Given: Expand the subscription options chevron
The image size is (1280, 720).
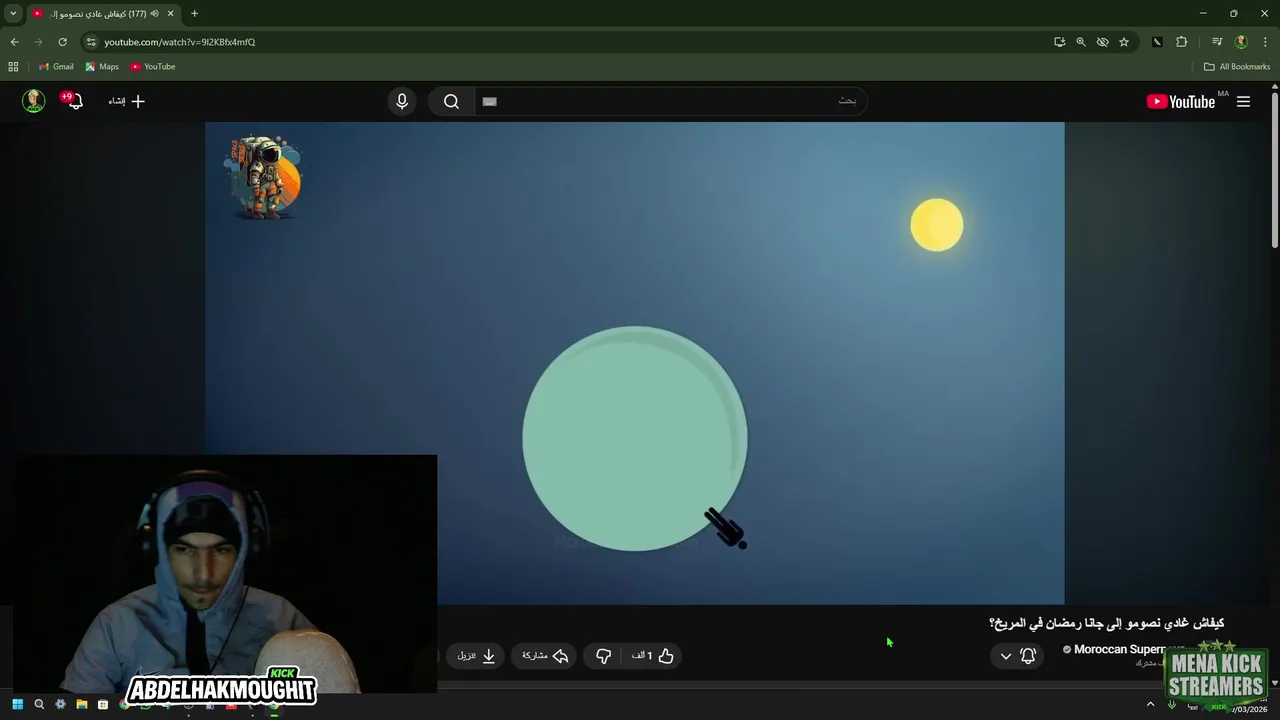Looking at the screenshot, I should pyautogui.click(x=1005, y=656).
